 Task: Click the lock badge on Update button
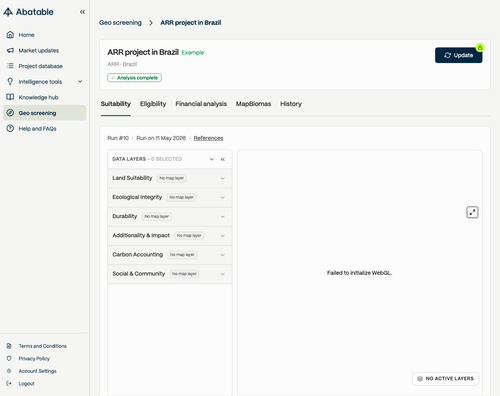click(x=480, y=48)
